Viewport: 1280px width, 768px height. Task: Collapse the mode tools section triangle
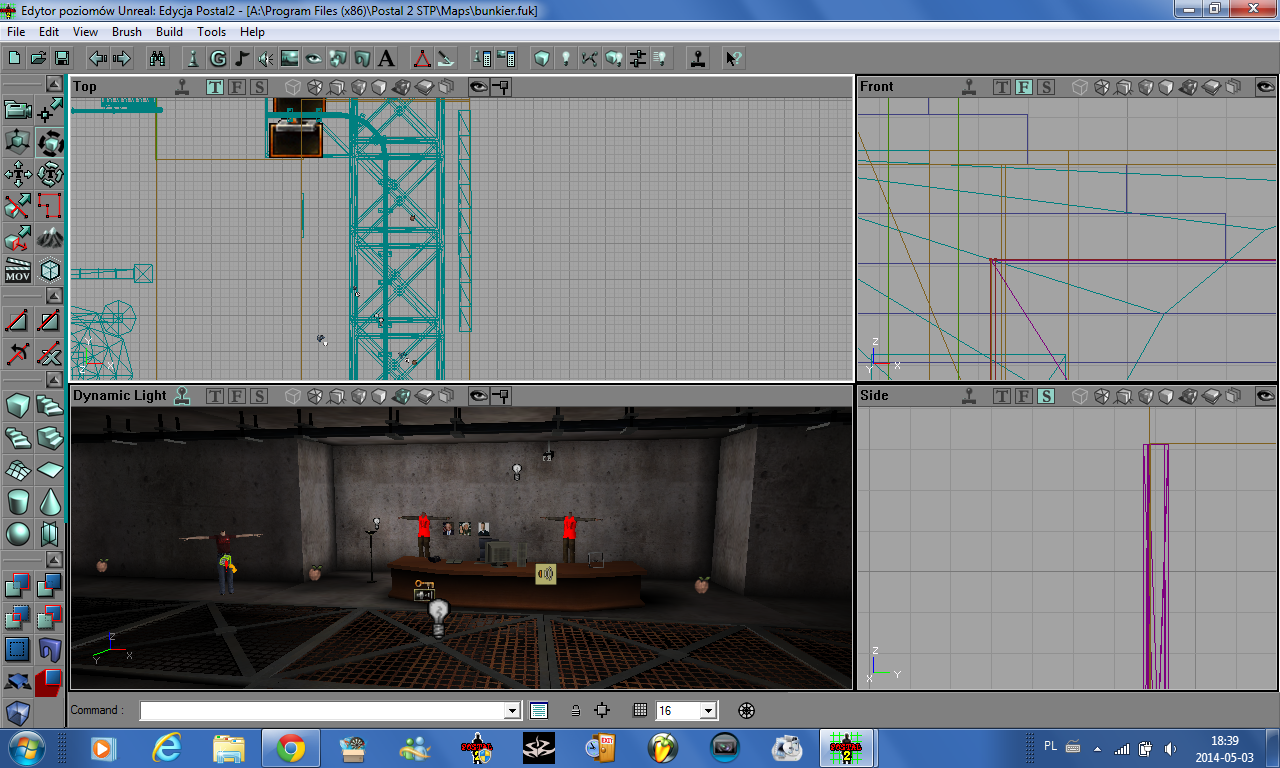click(54, 84)
